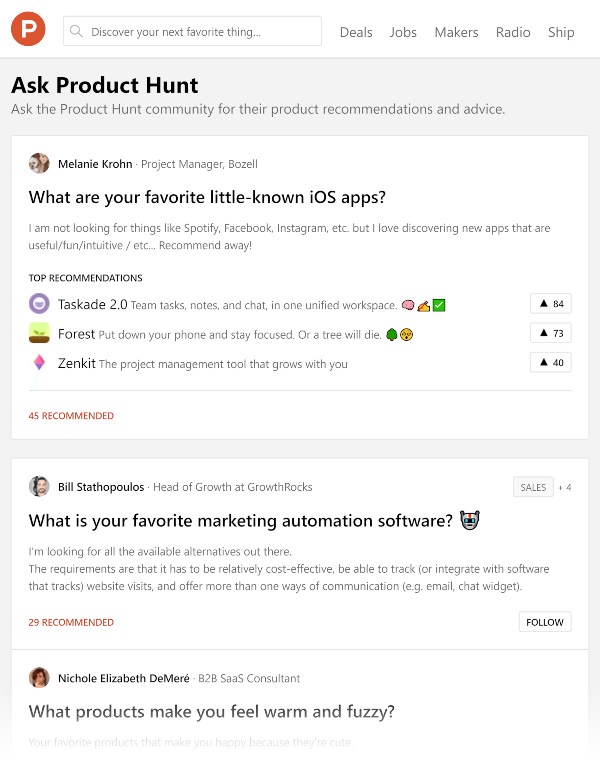The height and width of the screenshot is (768, 600).
Task: Click the Product Hunt logo icon
Action: [29, 31]
